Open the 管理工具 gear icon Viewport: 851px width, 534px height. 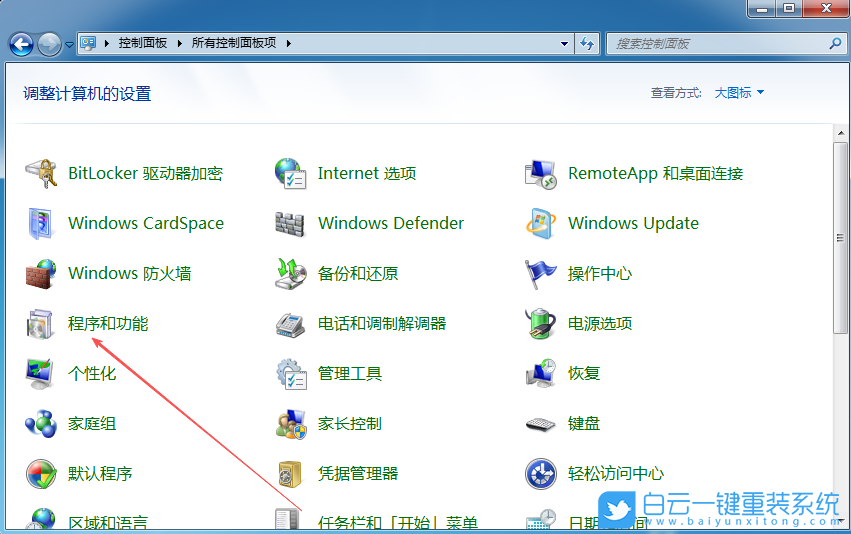pos(290,373)
